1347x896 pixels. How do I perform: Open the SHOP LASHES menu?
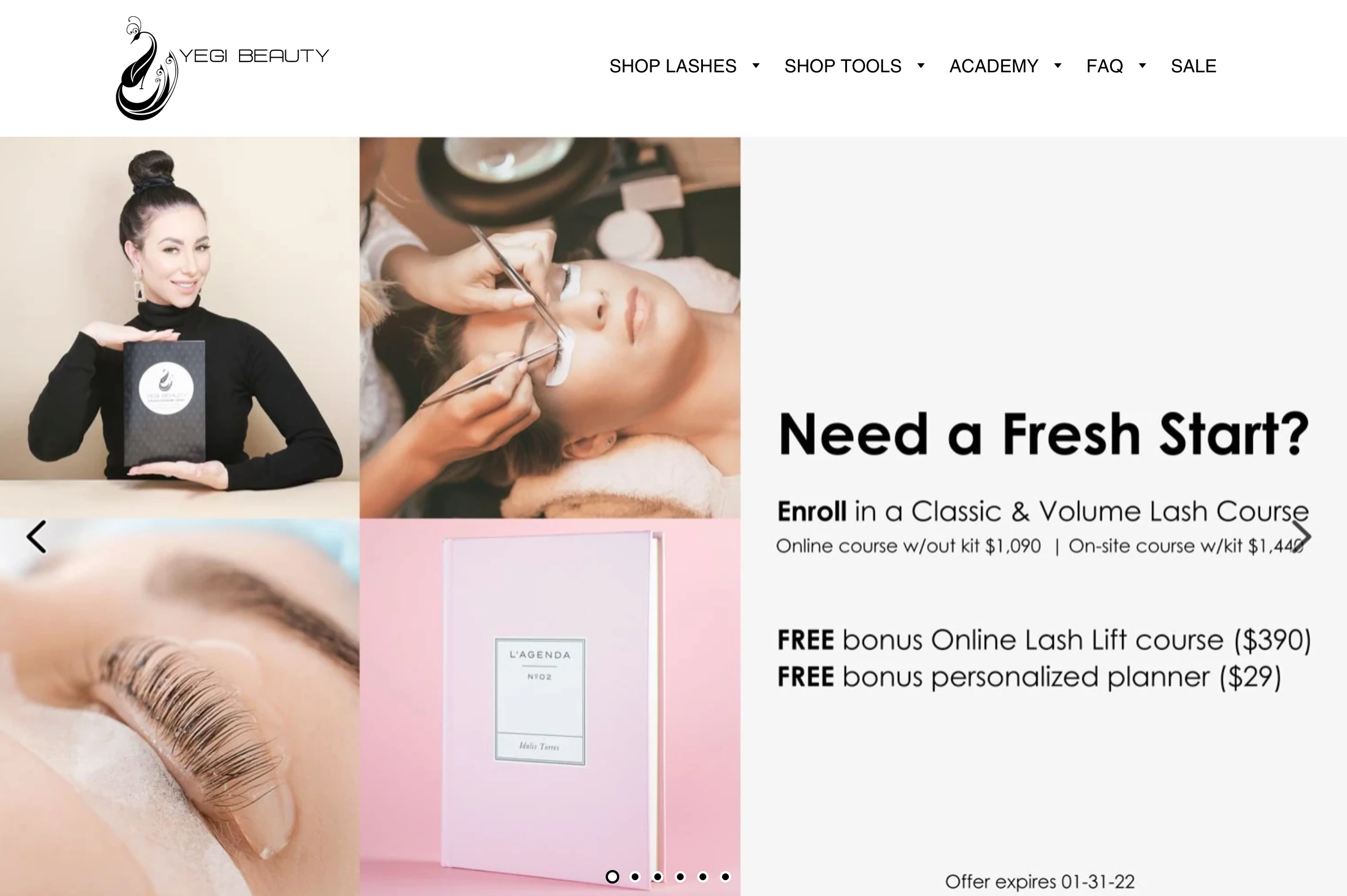point(672,66)
